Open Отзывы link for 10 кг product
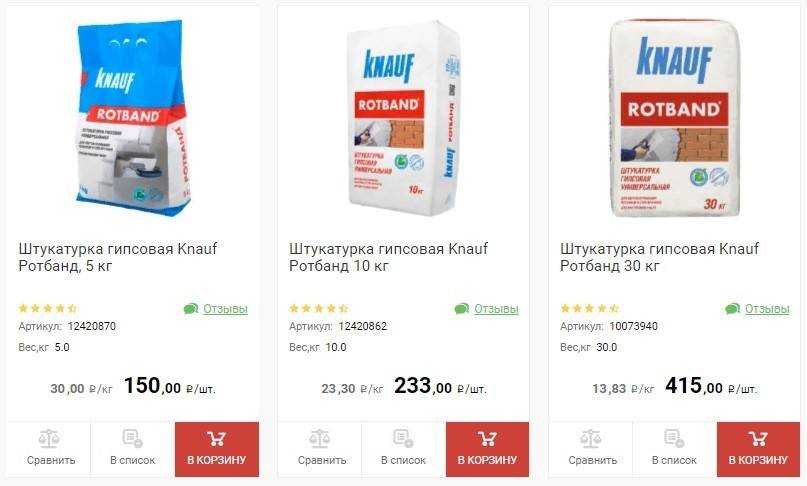 click(x=496, y=309)
